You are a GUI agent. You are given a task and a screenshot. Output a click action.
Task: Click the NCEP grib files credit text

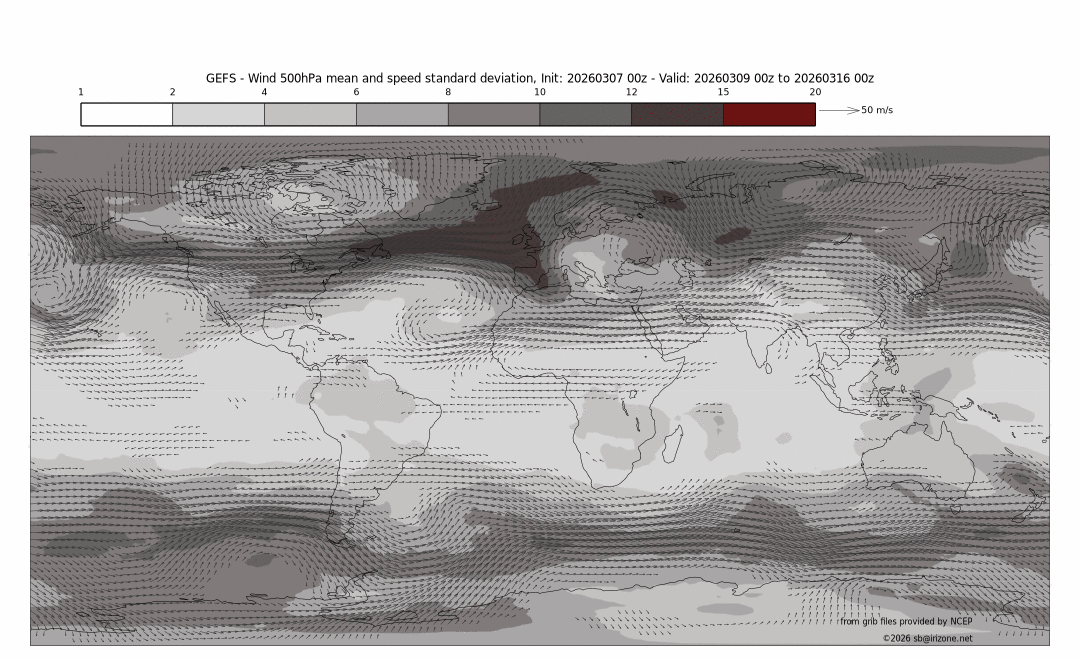coord(905,621)
